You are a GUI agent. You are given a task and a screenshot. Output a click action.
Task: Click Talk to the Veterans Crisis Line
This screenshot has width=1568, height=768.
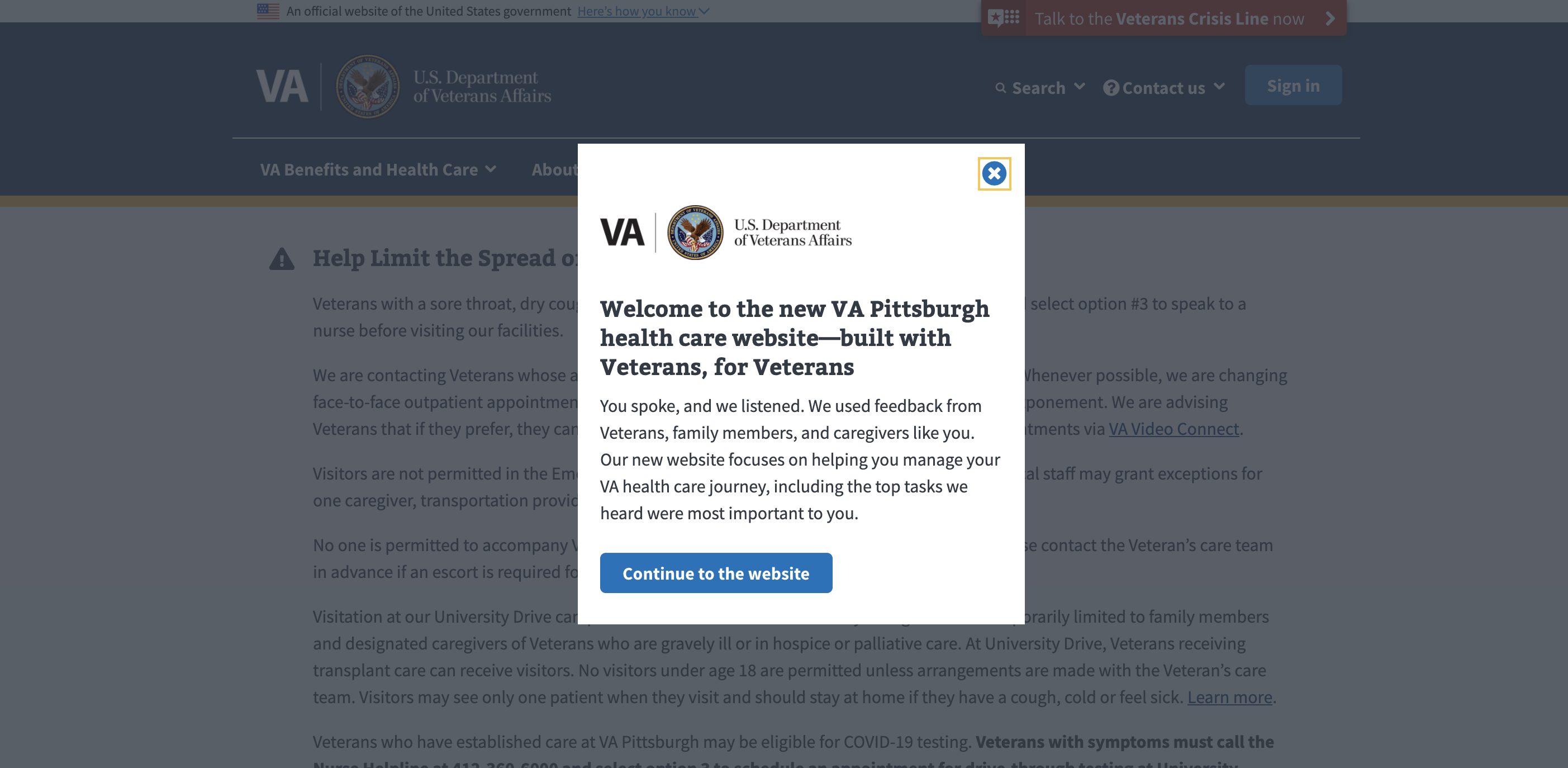1181,18
